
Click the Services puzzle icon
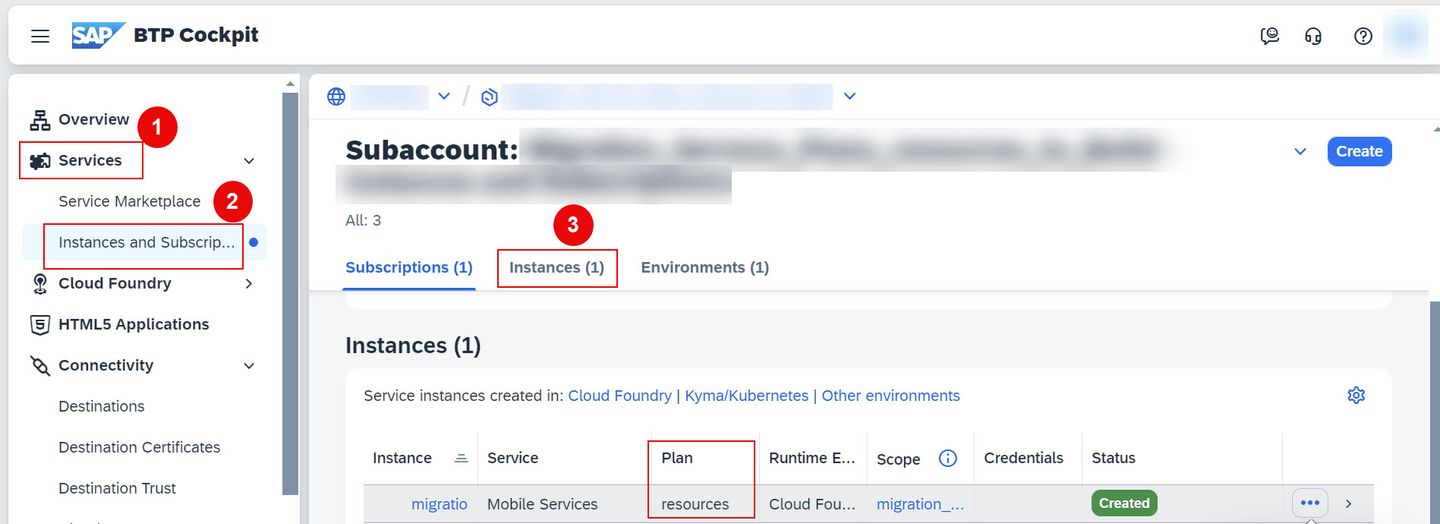pyautogui.click(x=40, y=161)
